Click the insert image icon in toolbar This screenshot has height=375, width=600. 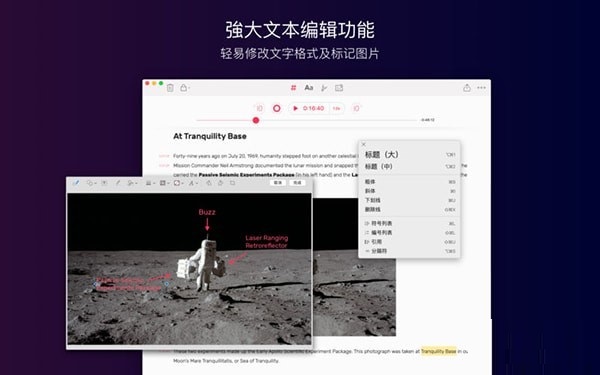tap(339, 88)
